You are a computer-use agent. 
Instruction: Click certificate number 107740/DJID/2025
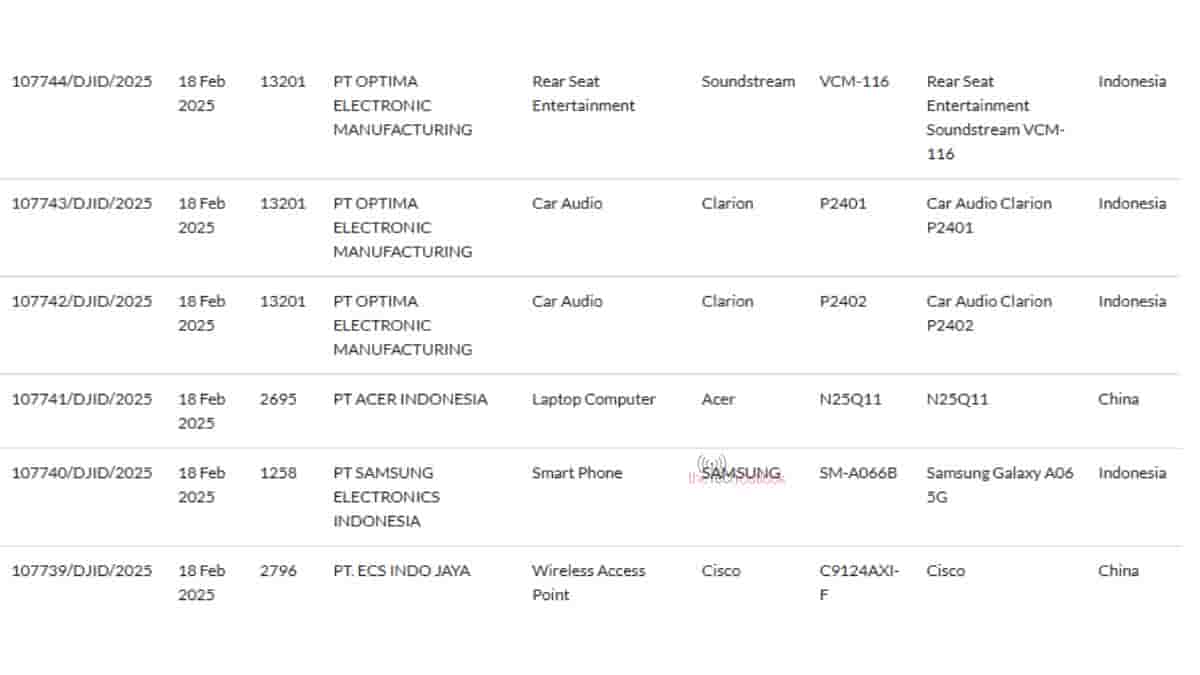(82, 474)
